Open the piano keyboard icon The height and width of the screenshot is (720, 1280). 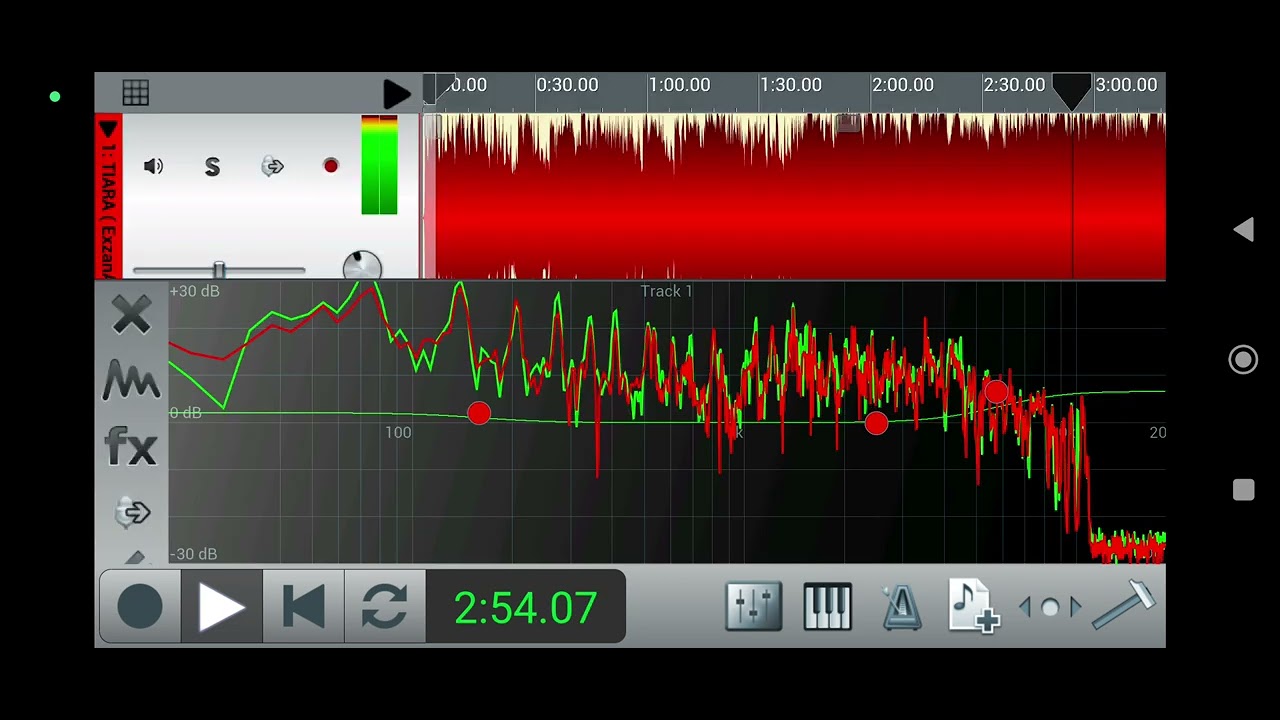point(828,607)
